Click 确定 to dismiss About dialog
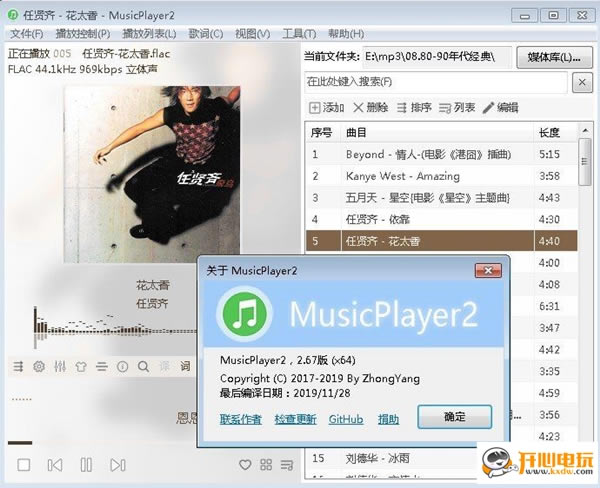The height and width of the screenshot is (488, 600). [x=455, y=416]
